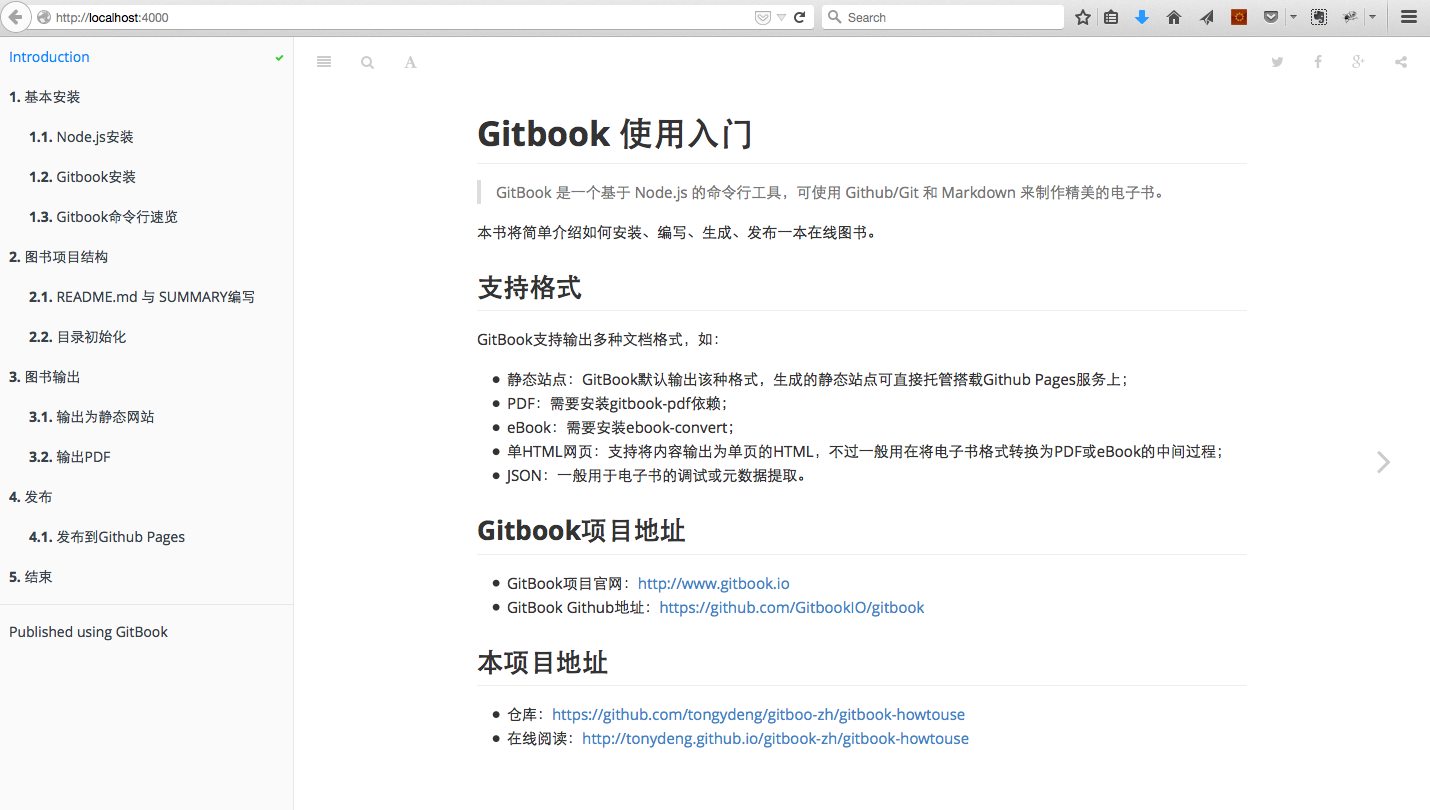Click the next page arrow on right edge
1430x810 pixels.
coord(1383,462)
